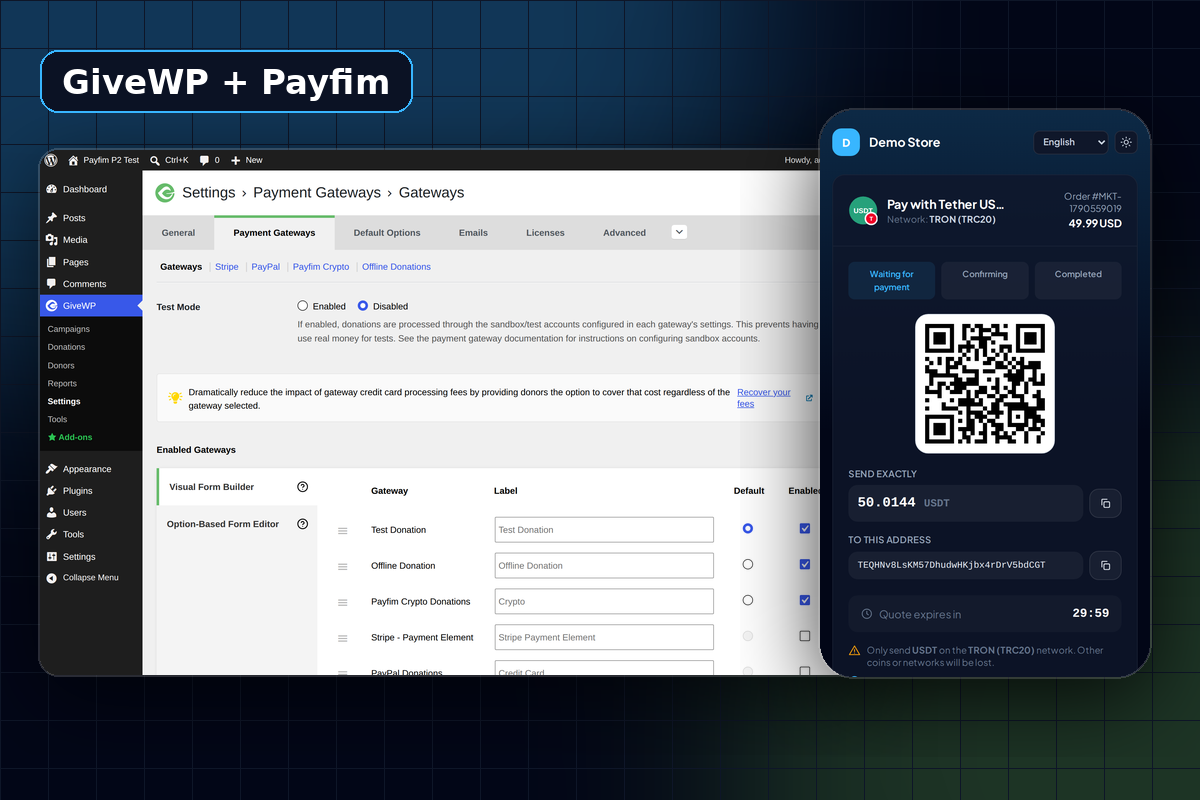Image resolution: width=1200 pixels, height=800 pixels.
Task: Set Payfim Crypto Donations as default
Action: 748,600
